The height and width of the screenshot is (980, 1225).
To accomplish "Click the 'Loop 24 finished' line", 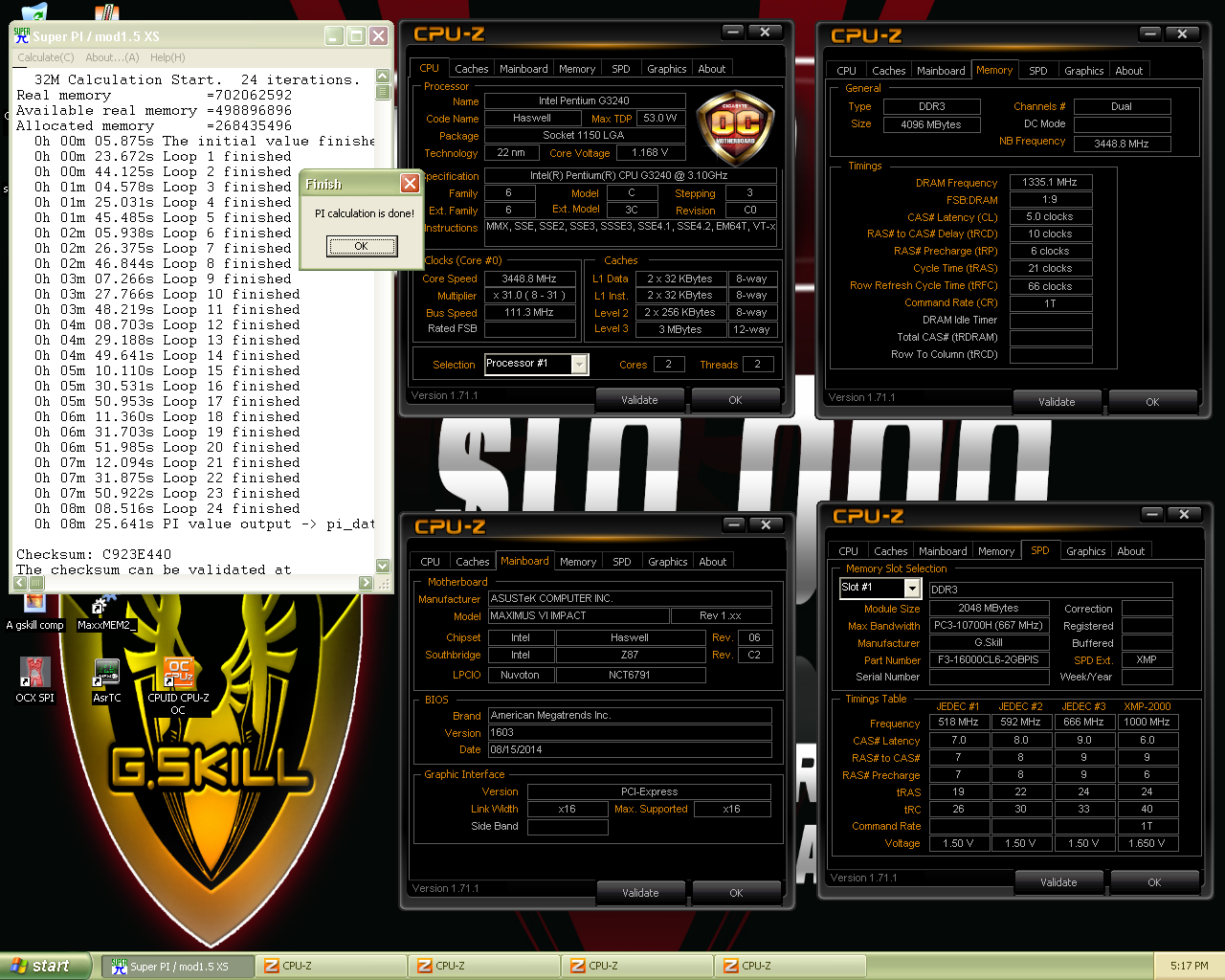I will coord(167,508).
